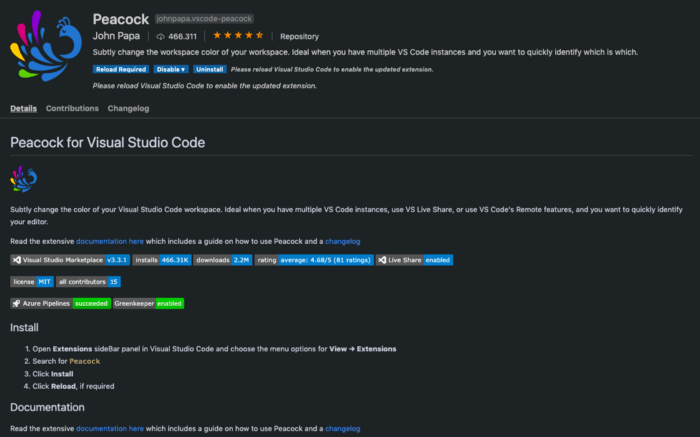The image size is (700, 437).
Task: Click the highlighted Peacock search term
Action: [85, 361]
